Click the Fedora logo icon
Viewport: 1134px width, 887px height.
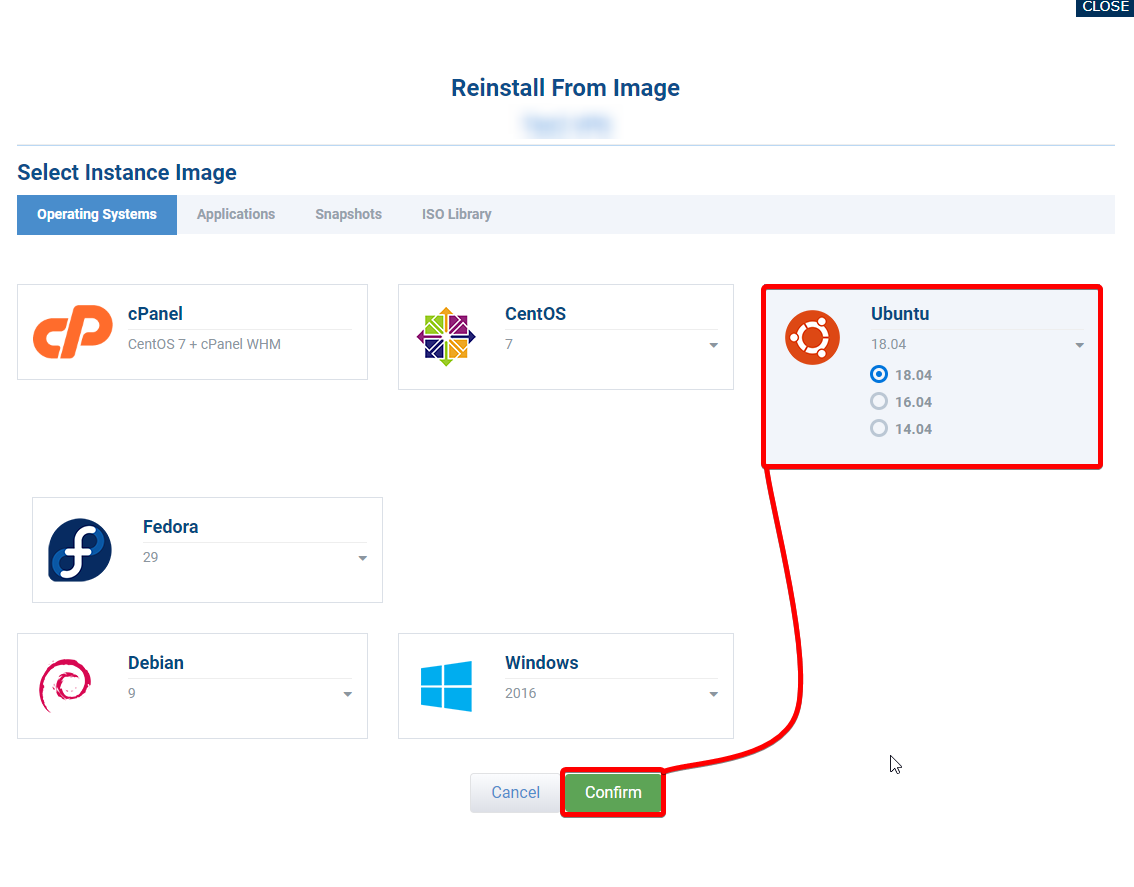pos(80,550)
